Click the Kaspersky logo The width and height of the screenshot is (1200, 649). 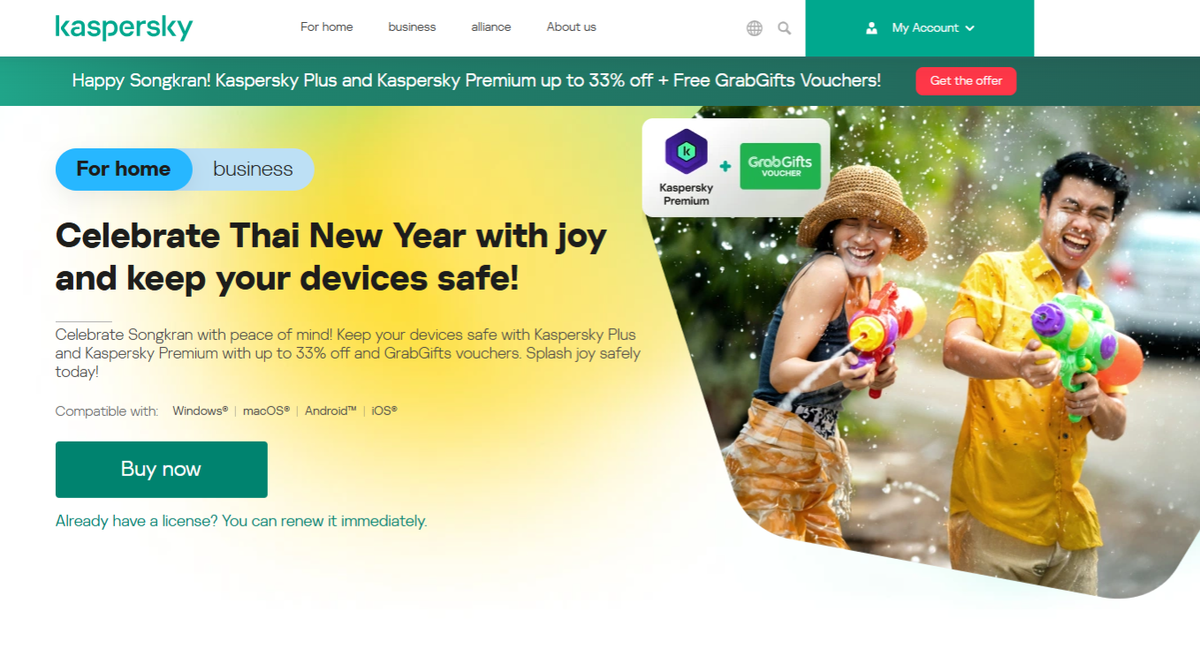[124, 28]
